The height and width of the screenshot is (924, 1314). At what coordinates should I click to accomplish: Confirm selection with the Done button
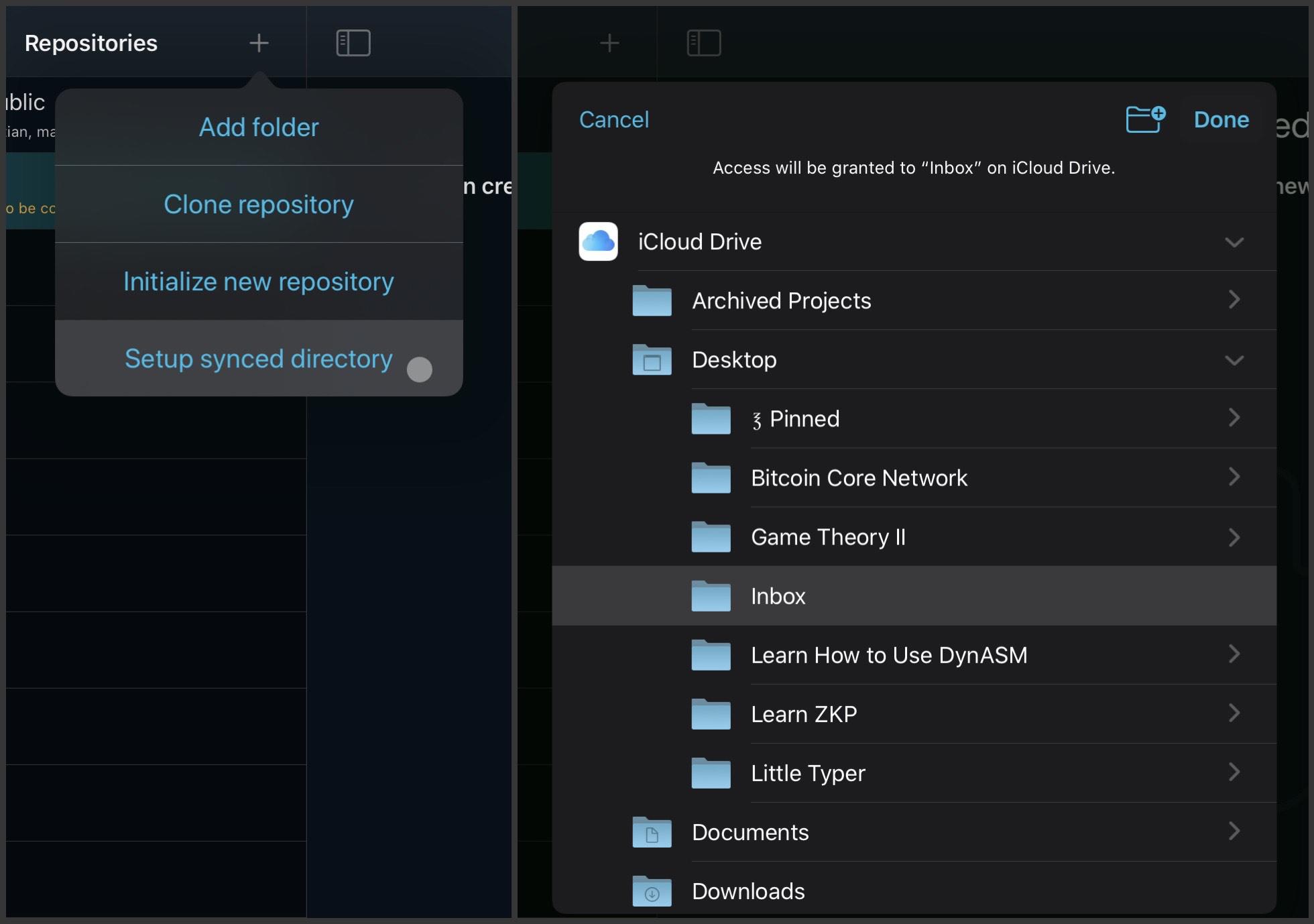click(x=1221, y=119)
